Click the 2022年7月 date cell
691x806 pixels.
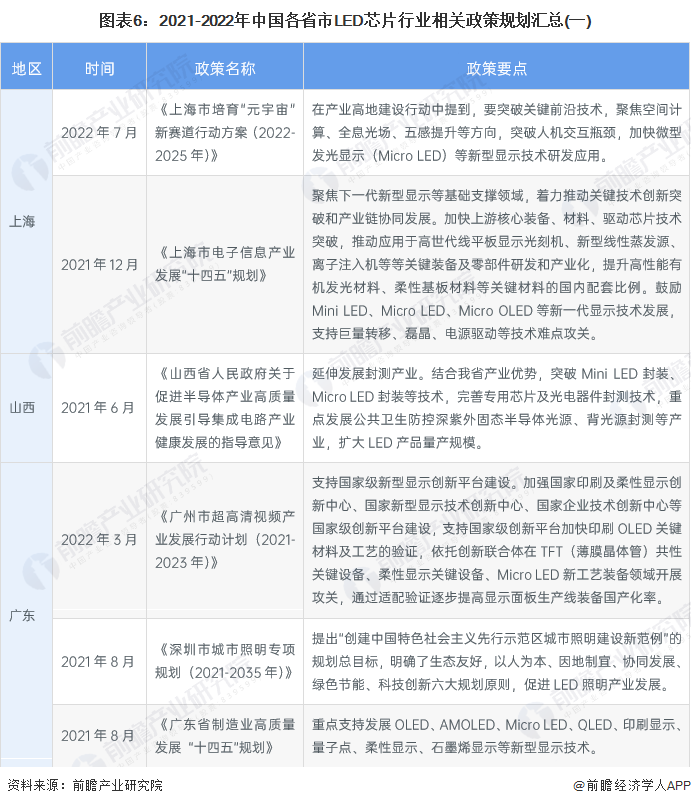[x=99, y=133]
